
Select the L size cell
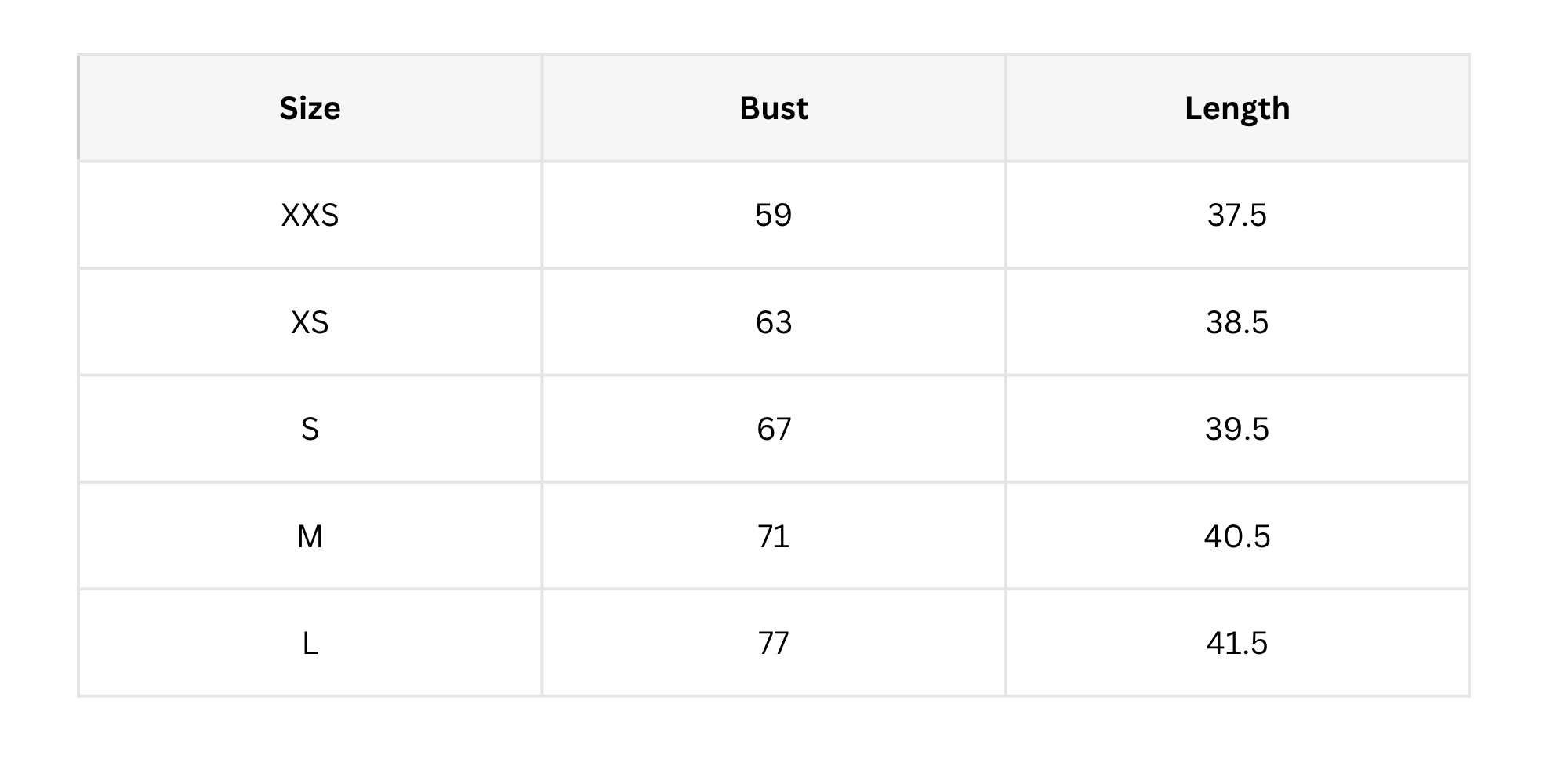(310, 643)
